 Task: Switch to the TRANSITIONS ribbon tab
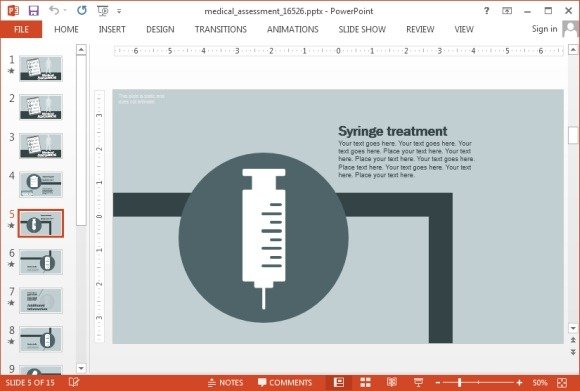coord(221,29)
